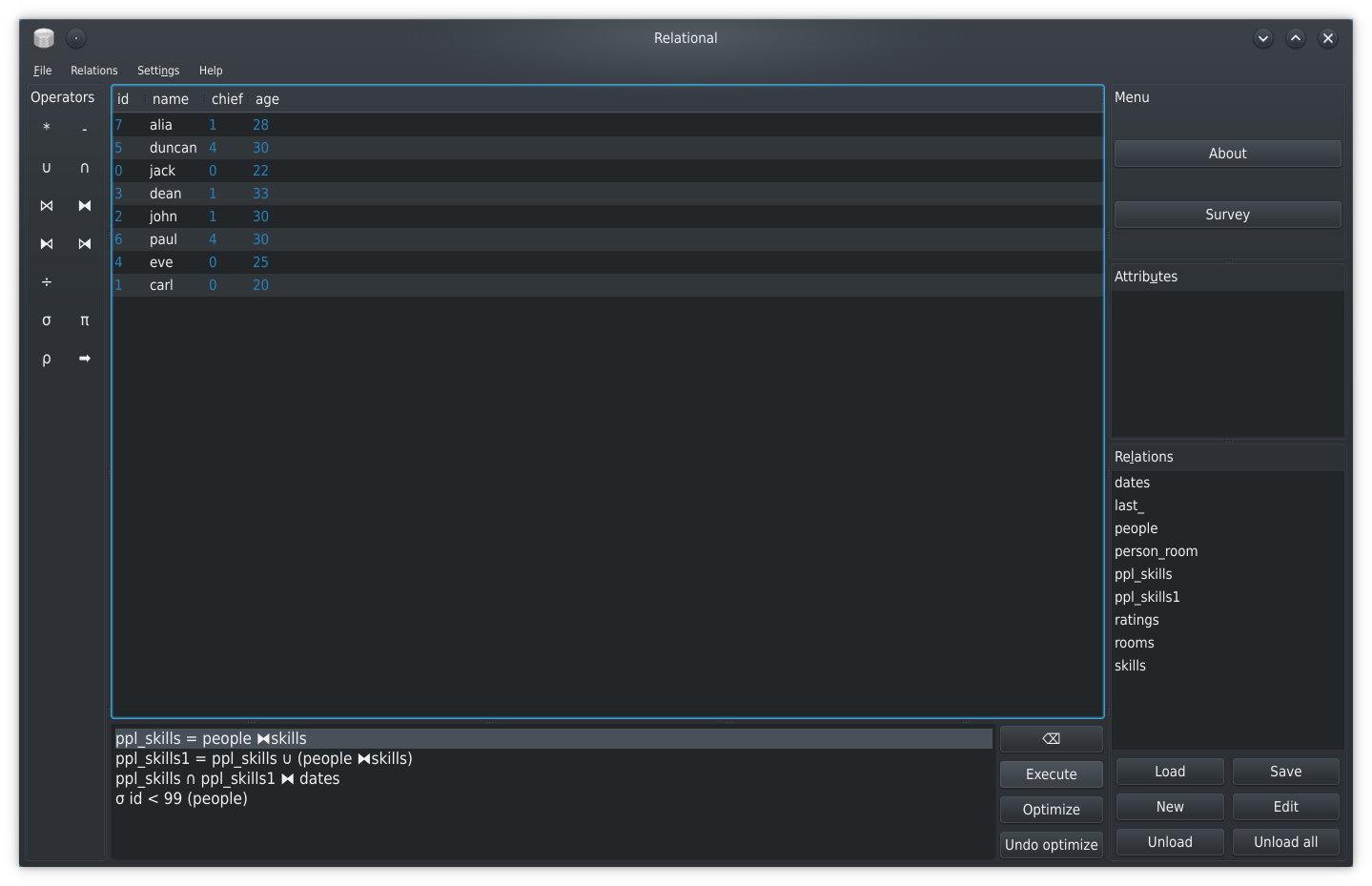
Task: Insert the projection (π) operator
Action: pos(85,320)
